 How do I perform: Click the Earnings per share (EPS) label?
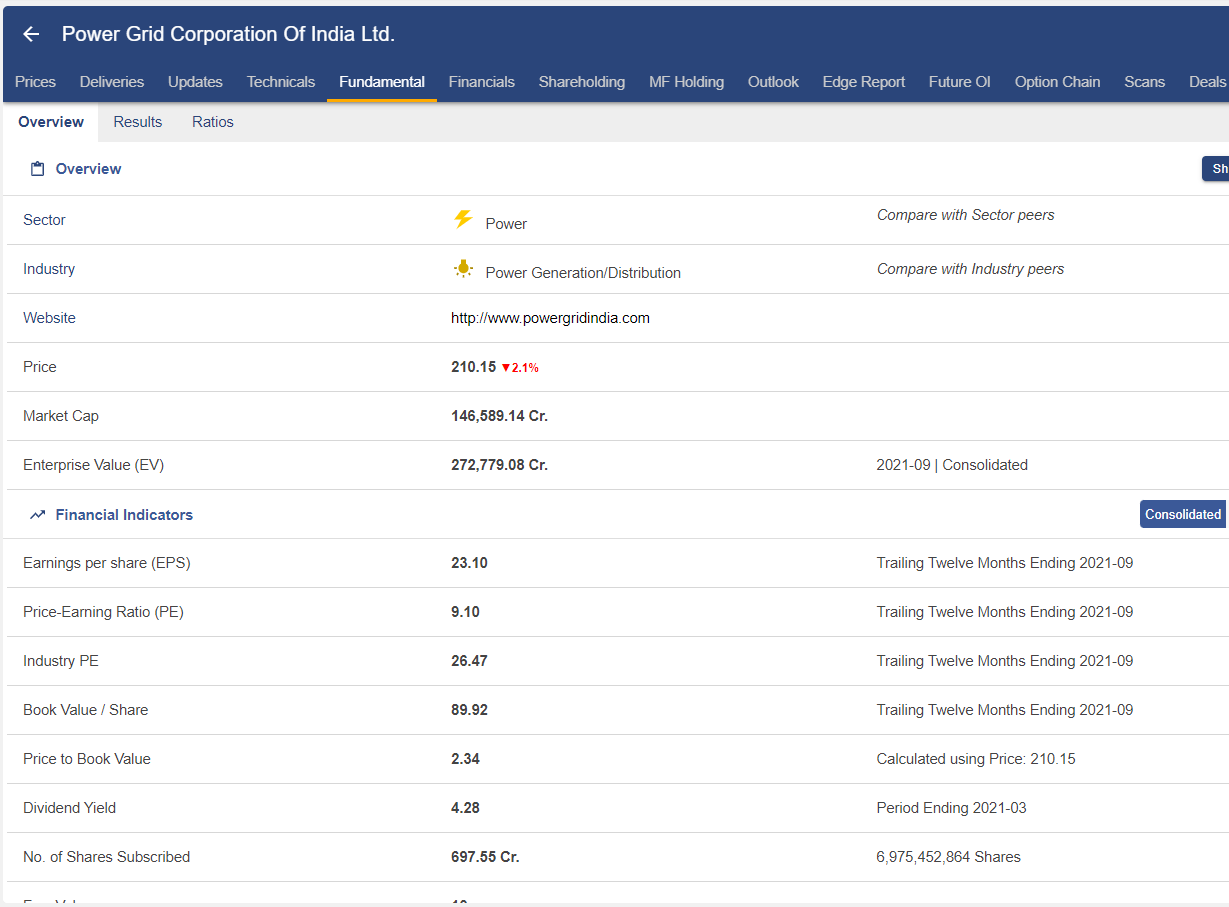pos(107,563)
